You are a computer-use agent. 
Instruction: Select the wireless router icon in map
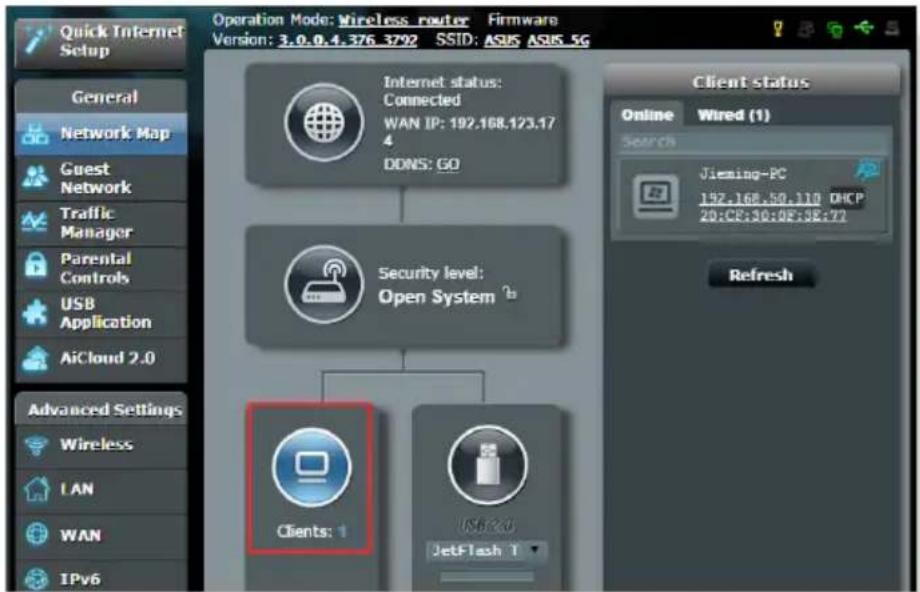(324, 284)
